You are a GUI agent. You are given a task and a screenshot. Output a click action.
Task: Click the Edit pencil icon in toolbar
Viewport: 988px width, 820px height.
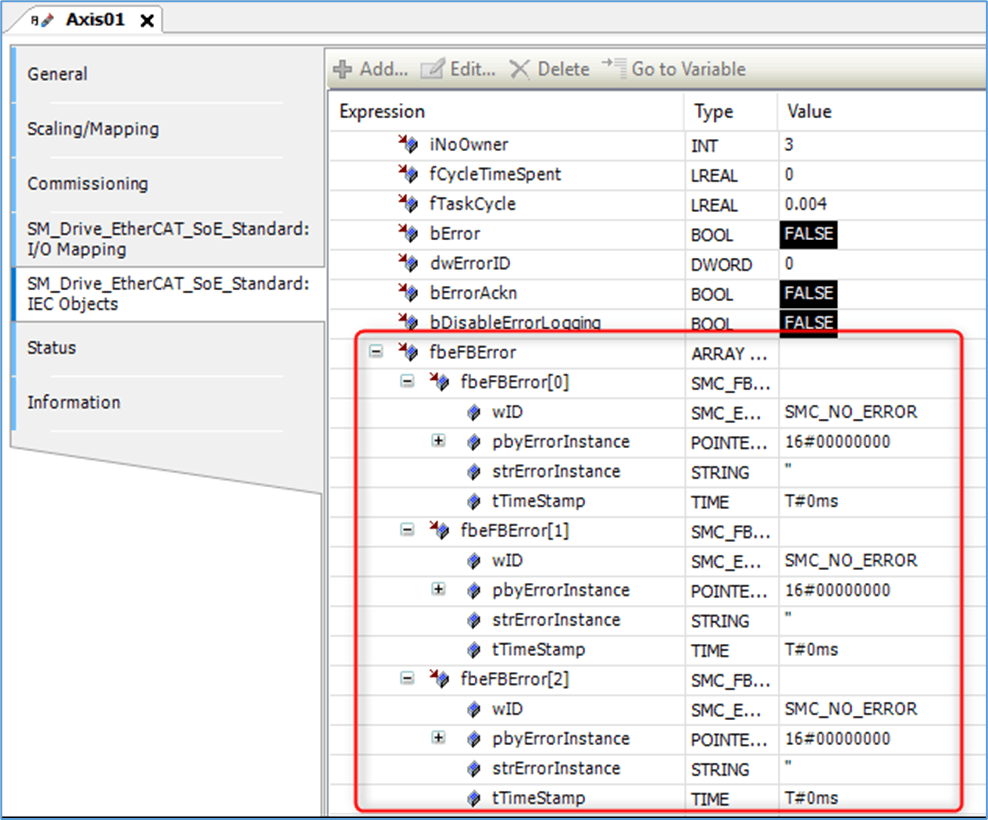(432, 70)
